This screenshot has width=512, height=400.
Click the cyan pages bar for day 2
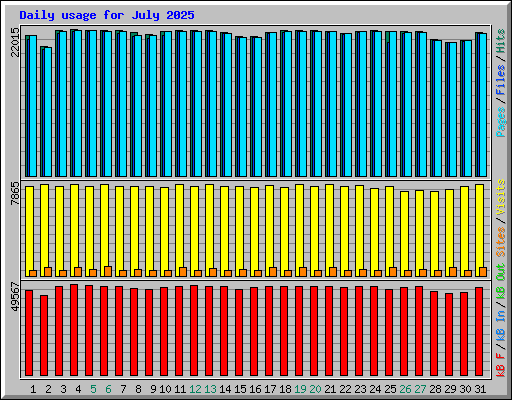pyautogui.click(x=48, y=112)
